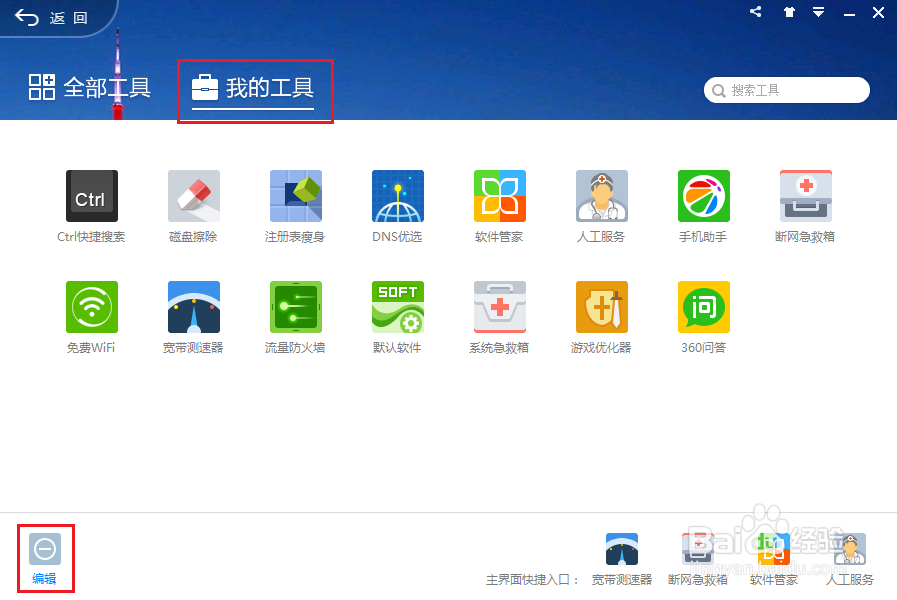
Task: Click the 搜索工具 search field
Action: [786, 89]
